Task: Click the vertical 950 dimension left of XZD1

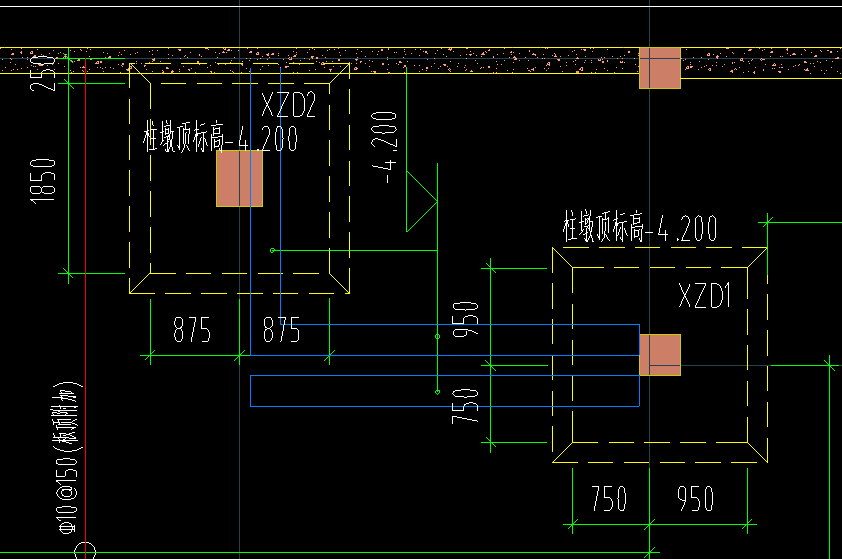Action: coord(466,319)
